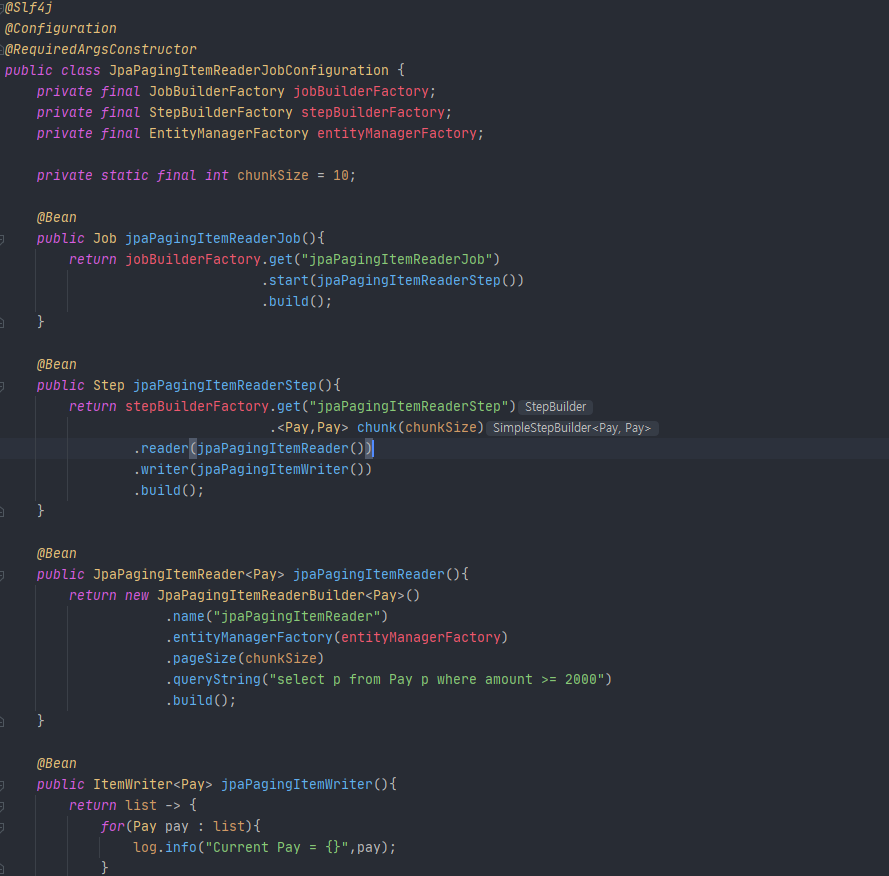Click the .queryString( method call

[217, 679]
